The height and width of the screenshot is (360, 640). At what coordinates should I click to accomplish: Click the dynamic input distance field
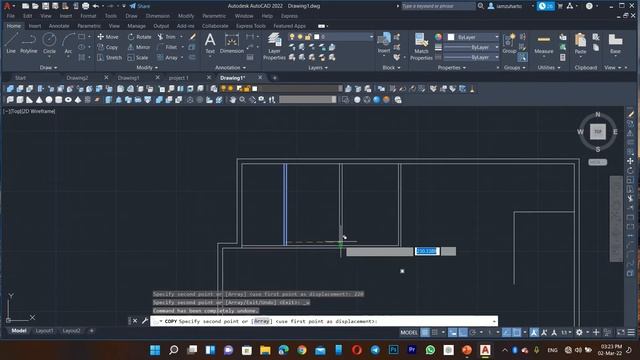(x=427, y=251)
